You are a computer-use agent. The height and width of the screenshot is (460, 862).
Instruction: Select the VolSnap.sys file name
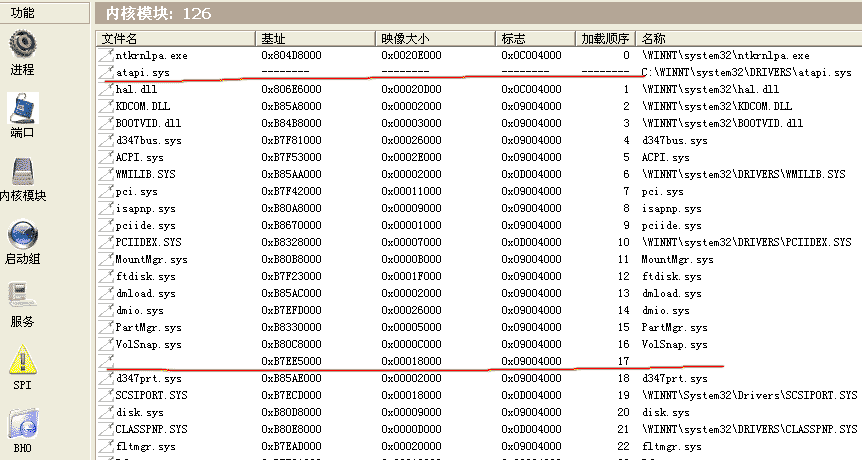[x=148, y=345]
